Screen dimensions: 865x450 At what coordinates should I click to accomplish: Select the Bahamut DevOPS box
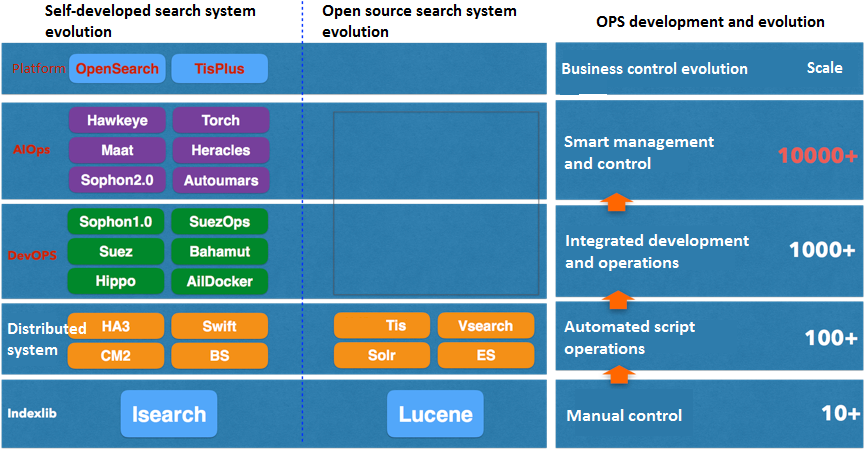tap(220, 251)
